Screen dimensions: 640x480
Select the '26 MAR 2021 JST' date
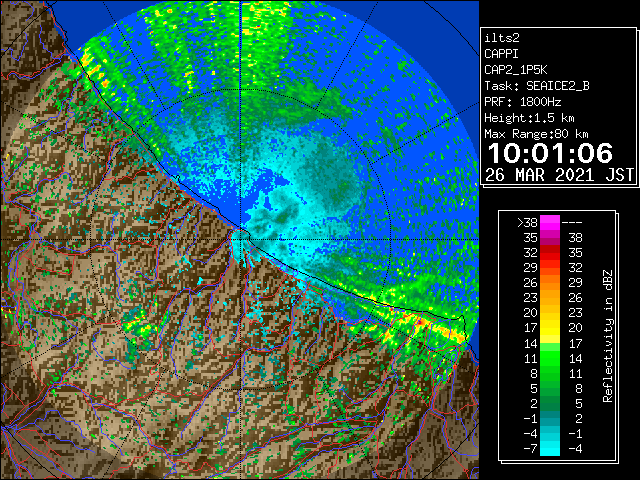560,175
